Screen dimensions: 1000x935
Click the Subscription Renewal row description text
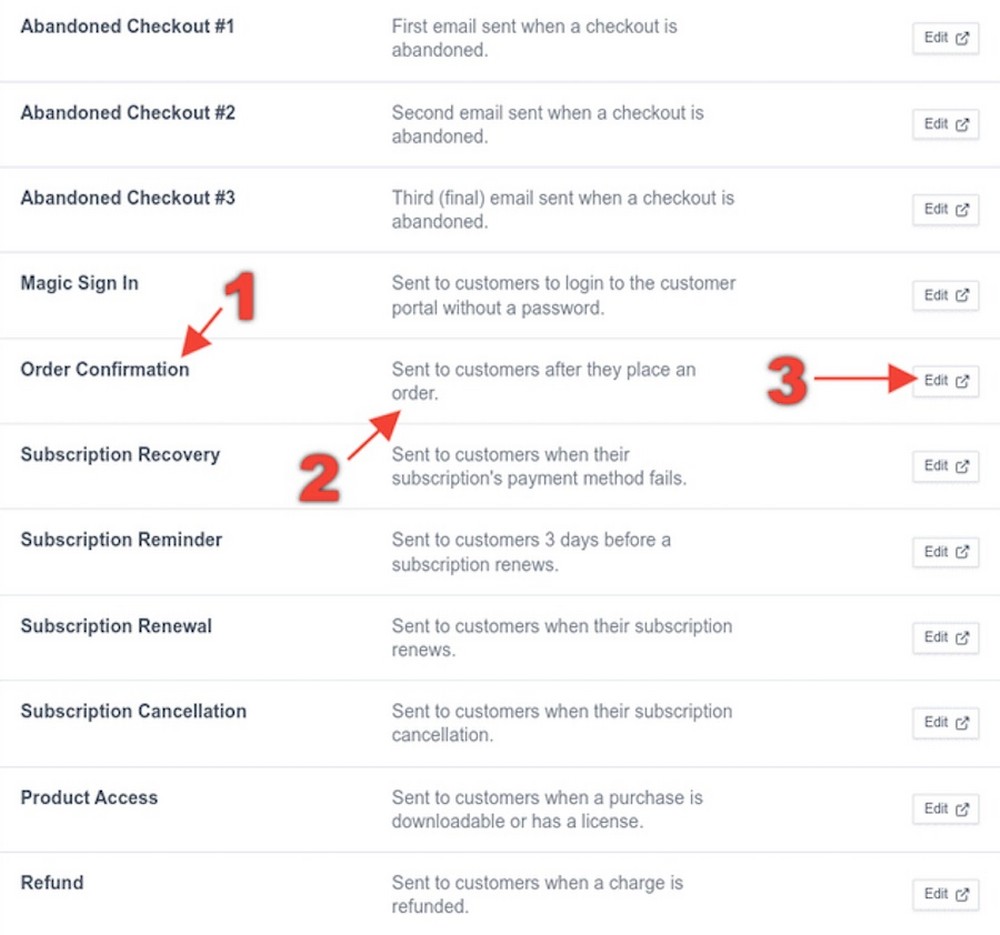click(x=560, y=637)
